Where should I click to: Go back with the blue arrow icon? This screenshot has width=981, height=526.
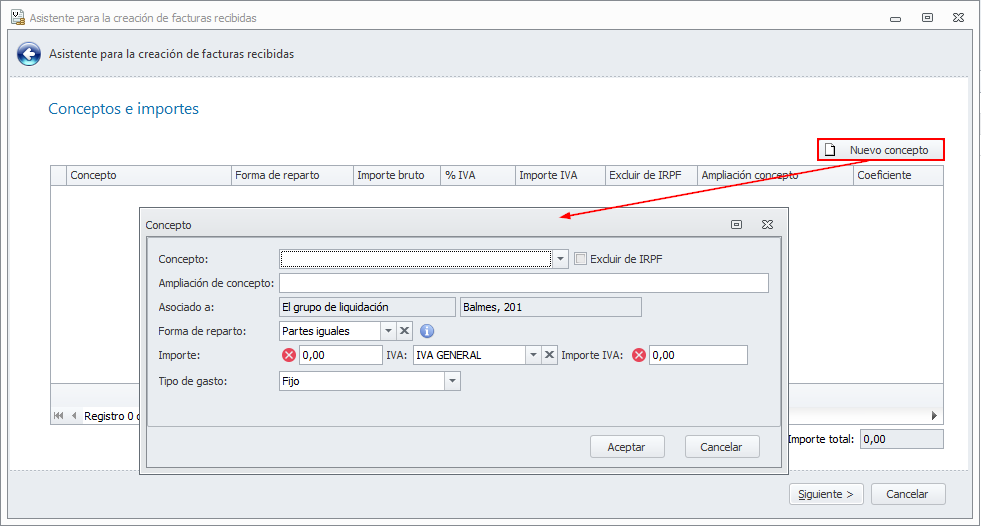coord(29,54)
